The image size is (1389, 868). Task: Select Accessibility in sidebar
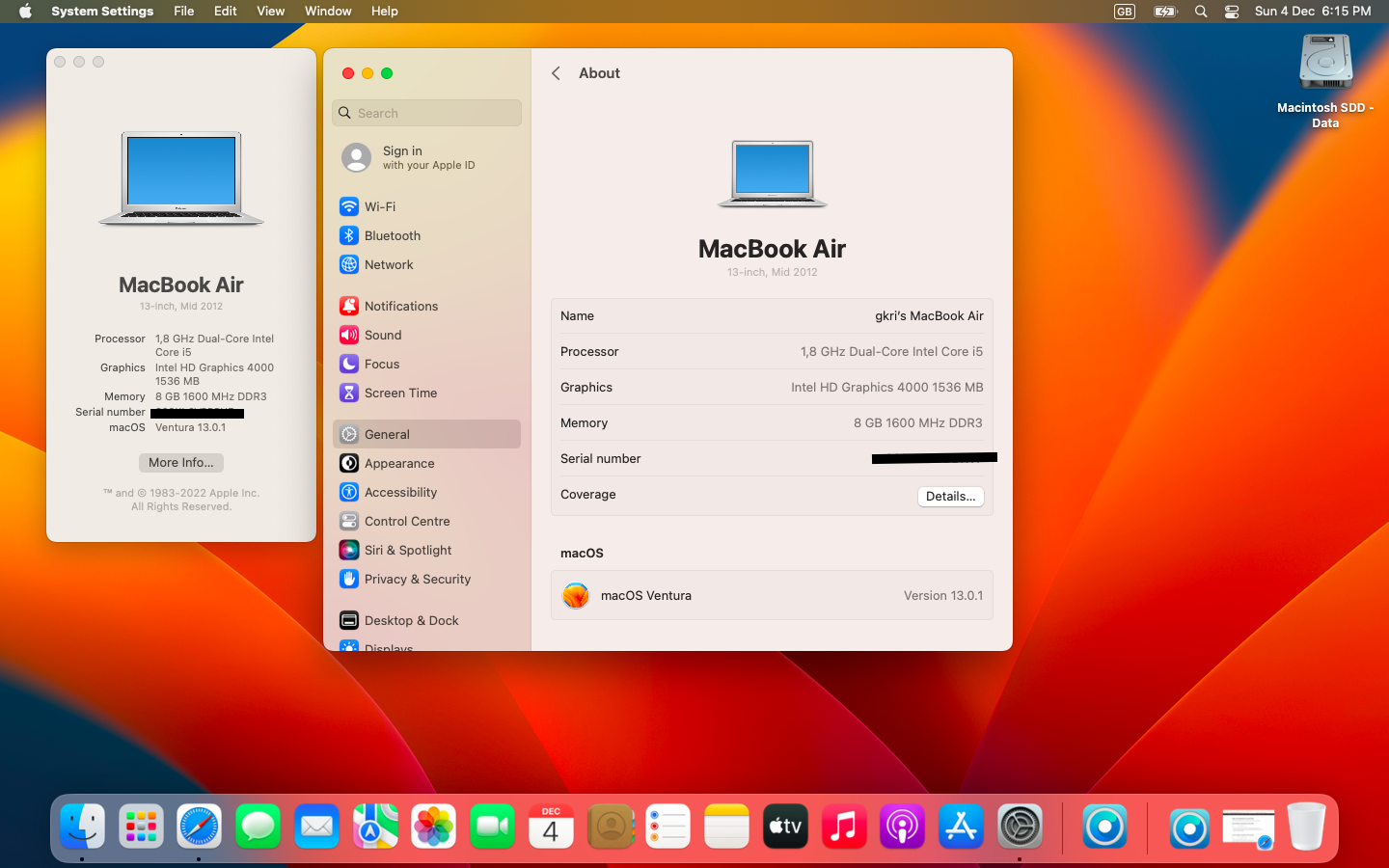tap(400, 492)
